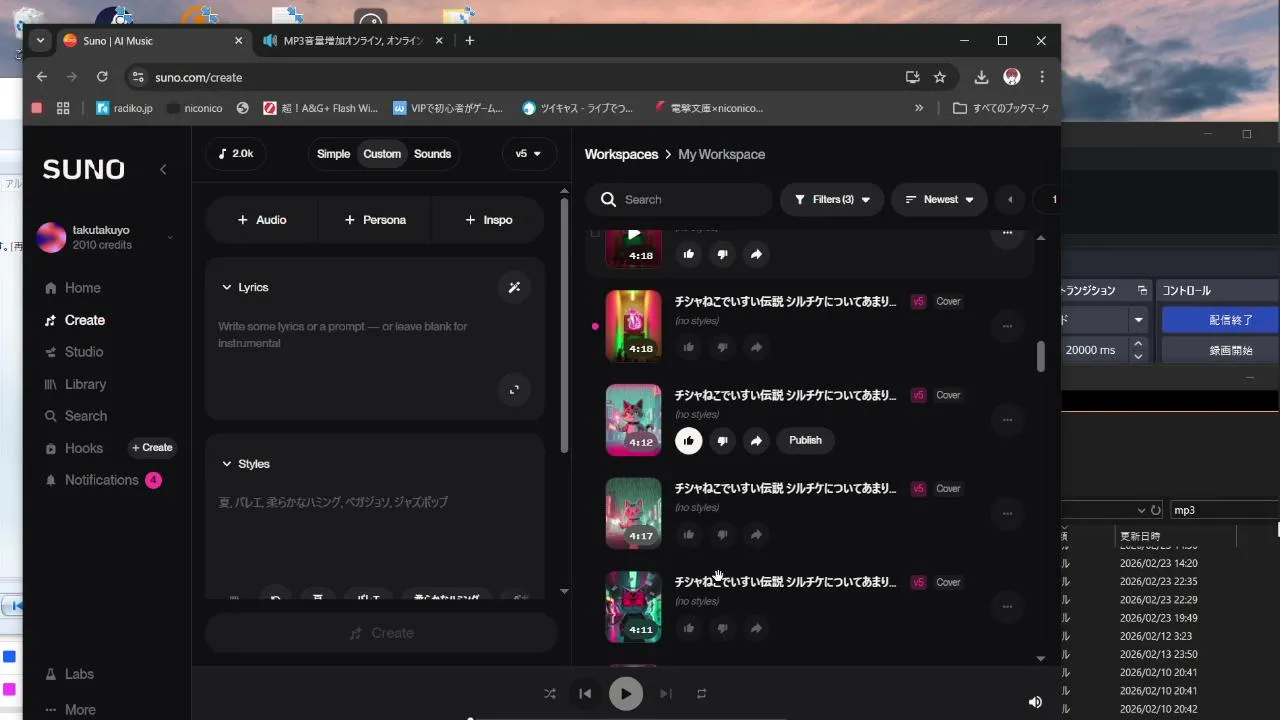The image size is (1280, 720).
Task: Open more options for the 4:17 song
Action: 1007,513
